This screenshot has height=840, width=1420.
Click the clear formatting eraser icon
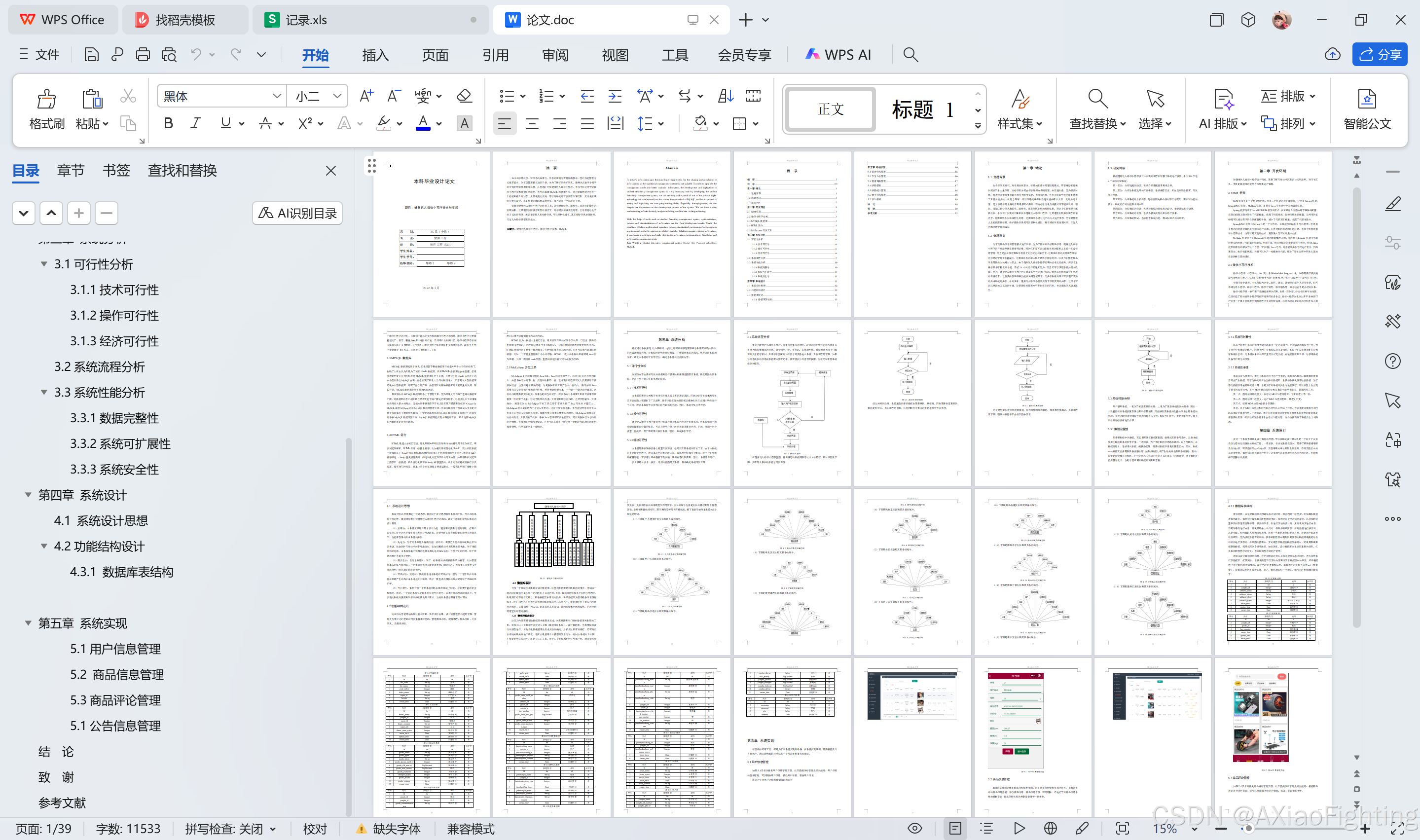(x=464, y=96)
